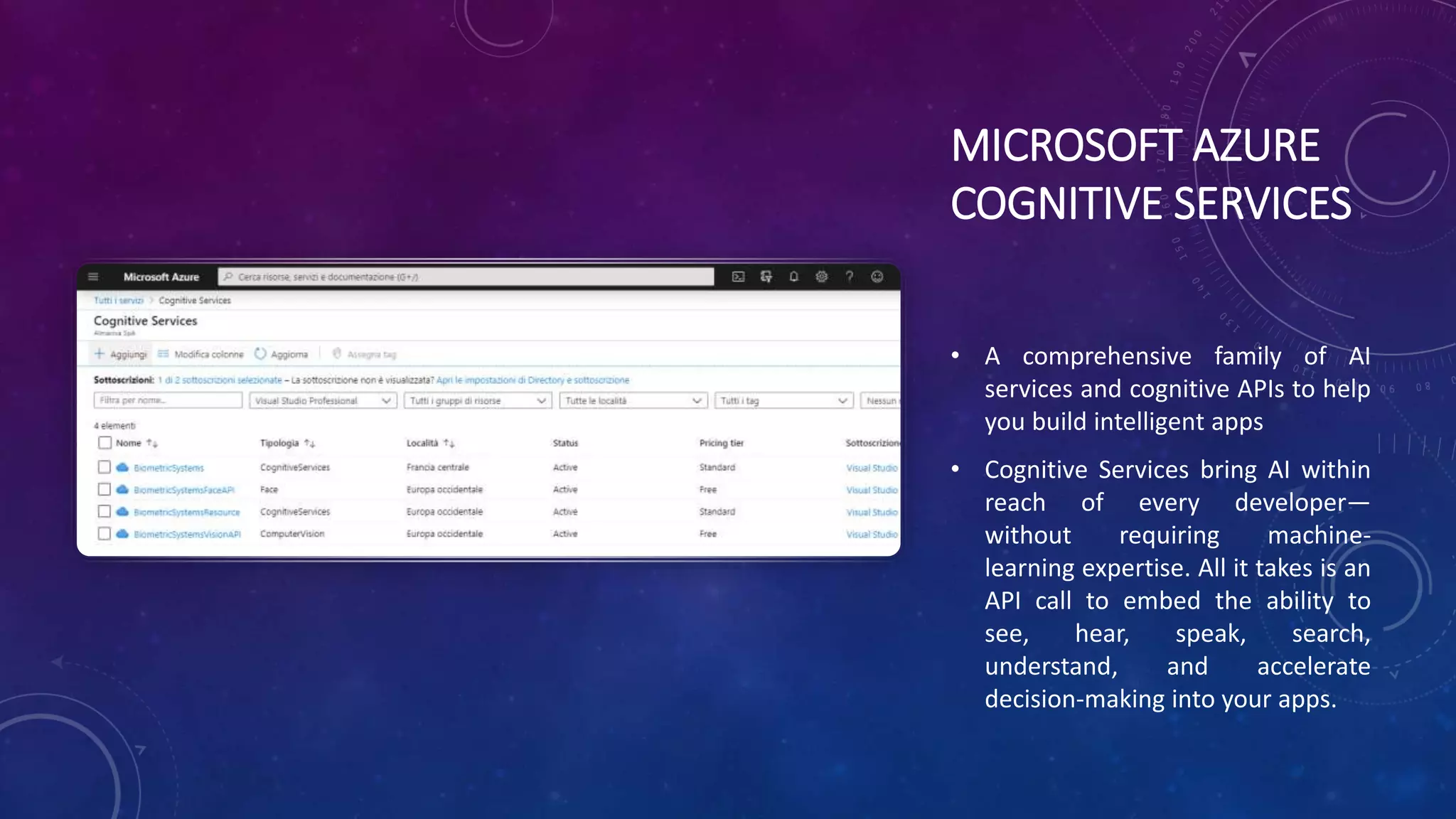Click the Cognitive Services breadcrumb
The image size is (1456, 819).
pos(195,300)
